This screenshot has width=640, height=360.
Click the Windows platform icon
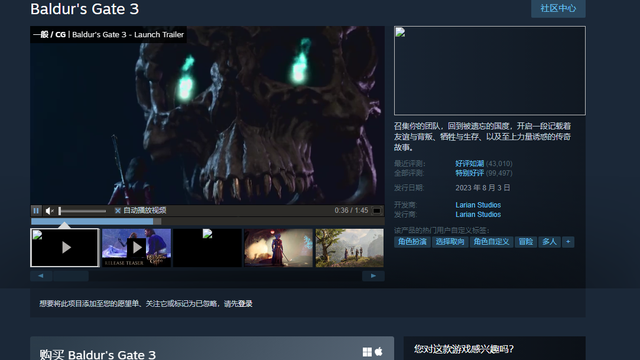point(367,352)
